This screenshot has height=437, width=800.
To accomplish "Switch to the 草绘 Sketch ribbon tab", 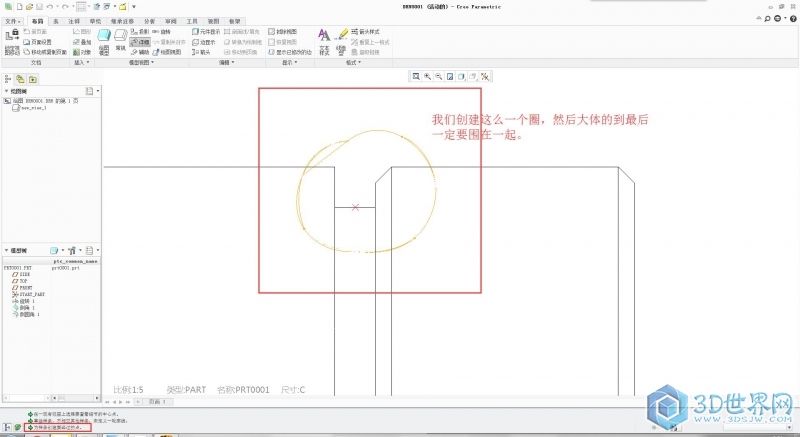I will (x=95, y=21).
